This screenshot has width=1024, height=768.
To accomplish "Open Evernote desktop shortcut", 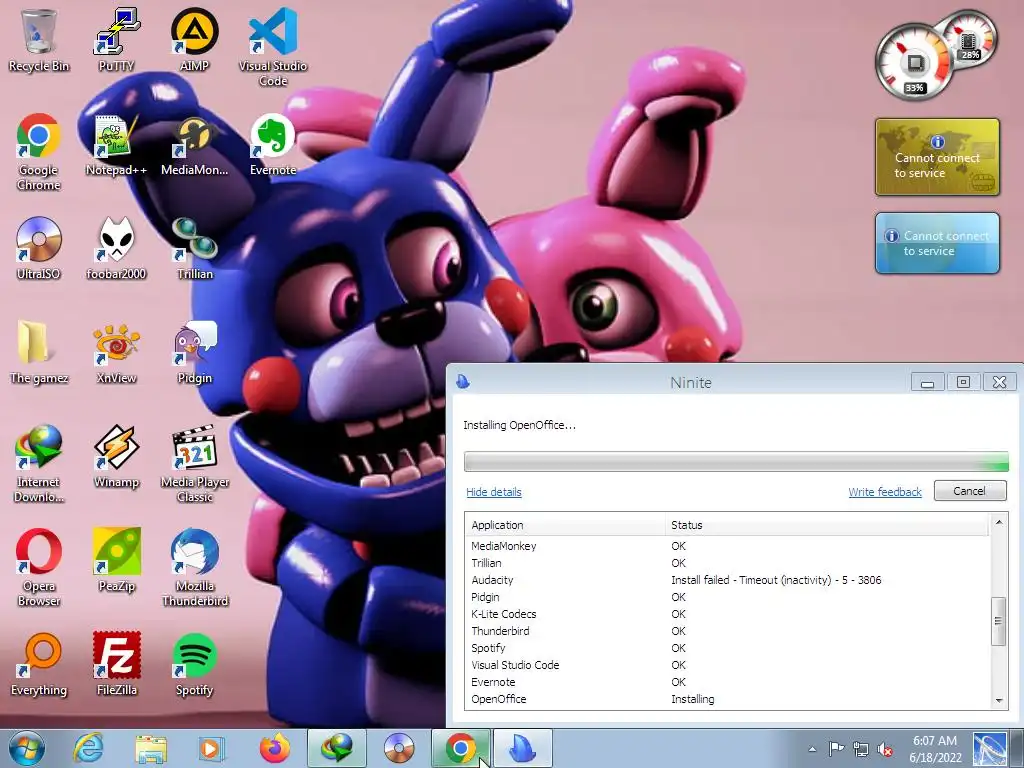I will click(x=273, y=145).
